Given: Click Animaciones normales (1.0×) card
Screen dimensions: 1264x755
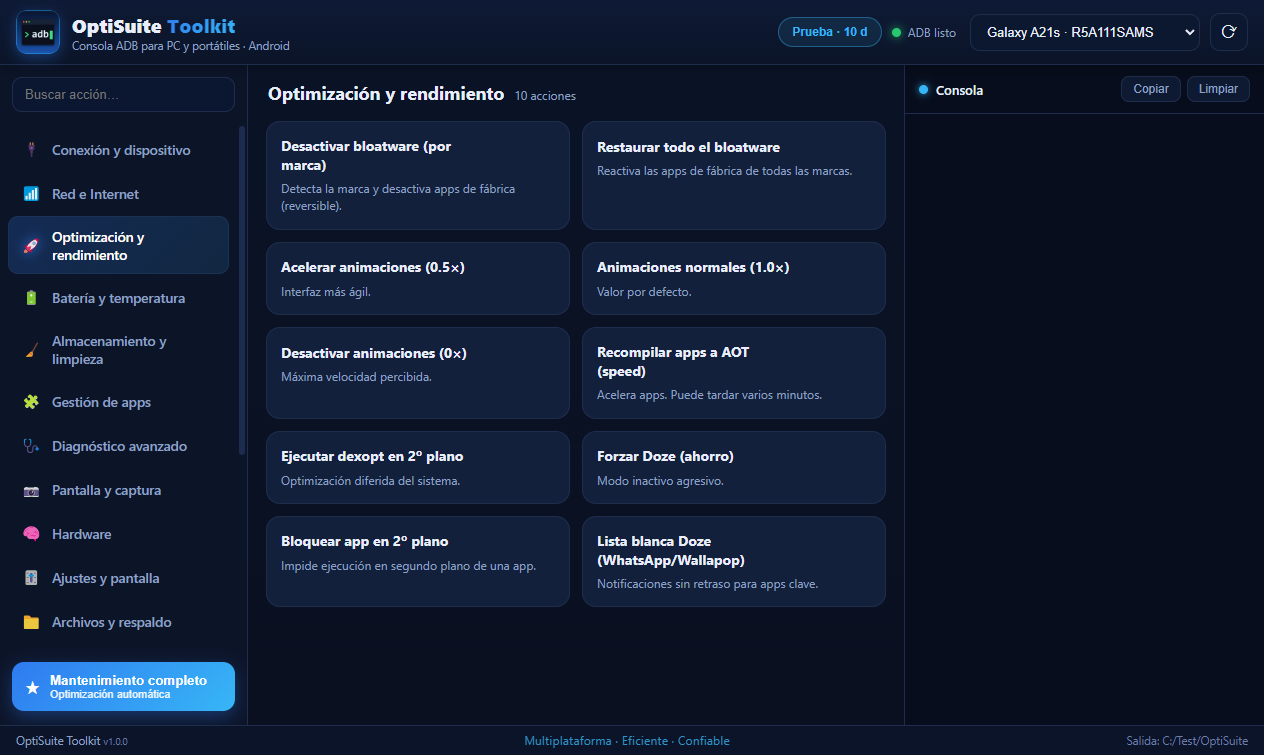Looking at the screenshot, I should coord(734,278).
